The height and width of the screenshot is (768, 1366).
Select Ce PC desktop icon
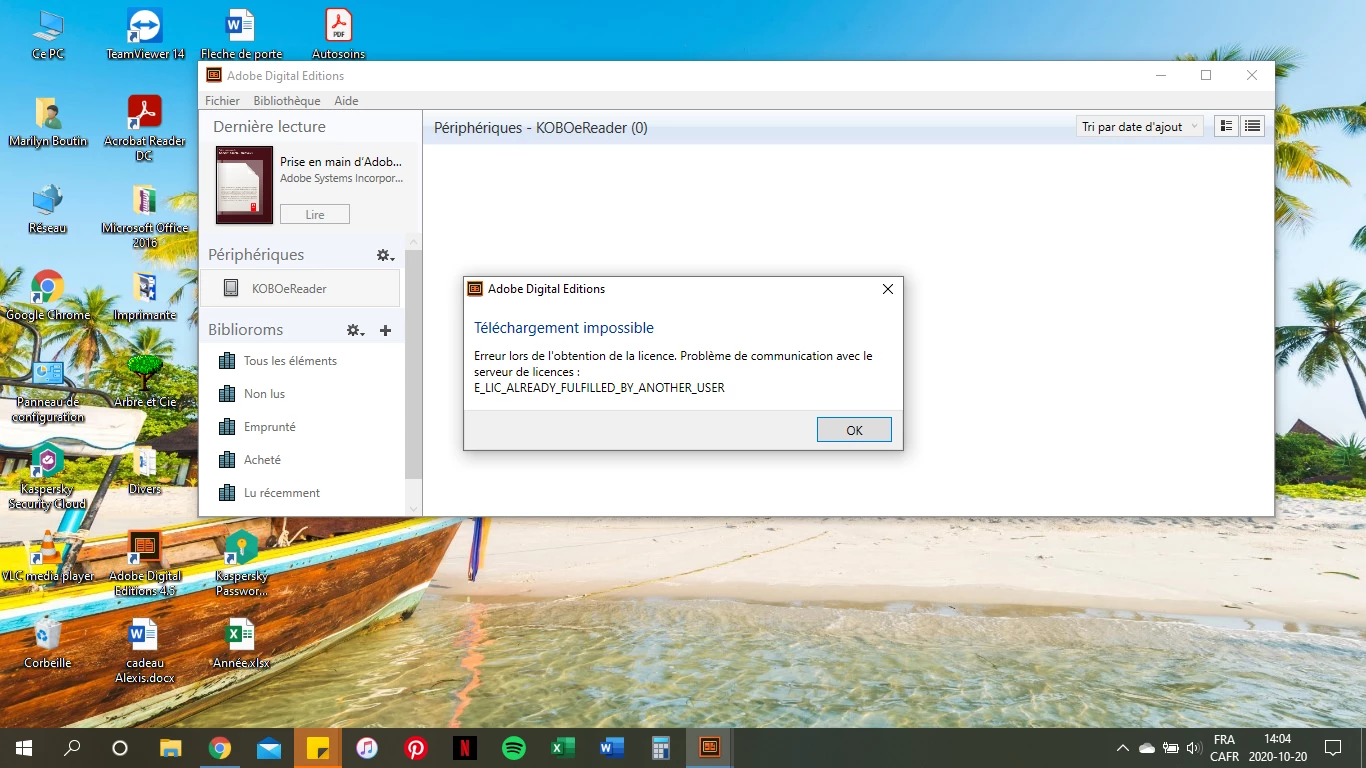(x=48, y=34)
